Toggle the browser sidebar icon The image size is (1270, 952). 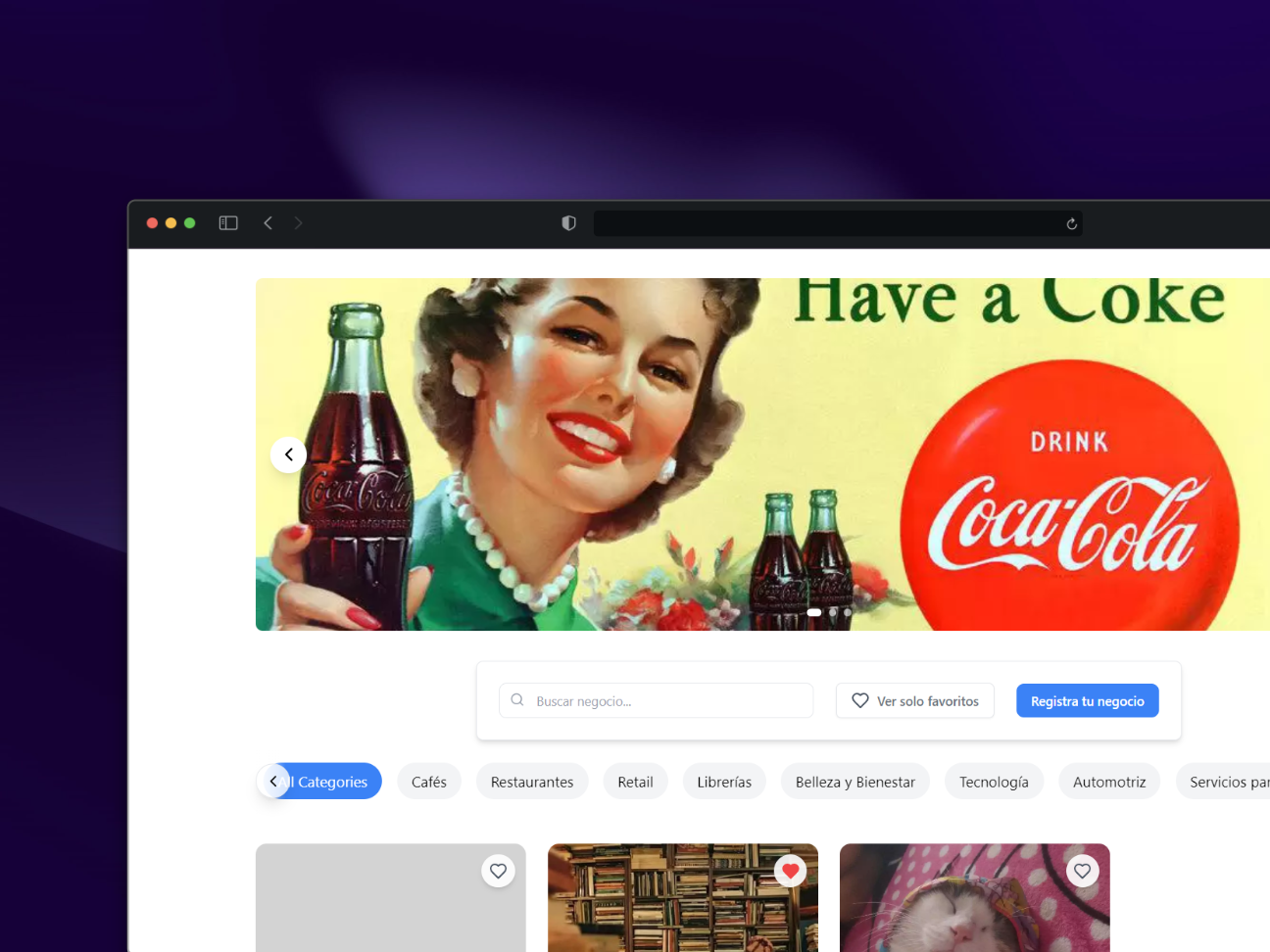(228, 223)
